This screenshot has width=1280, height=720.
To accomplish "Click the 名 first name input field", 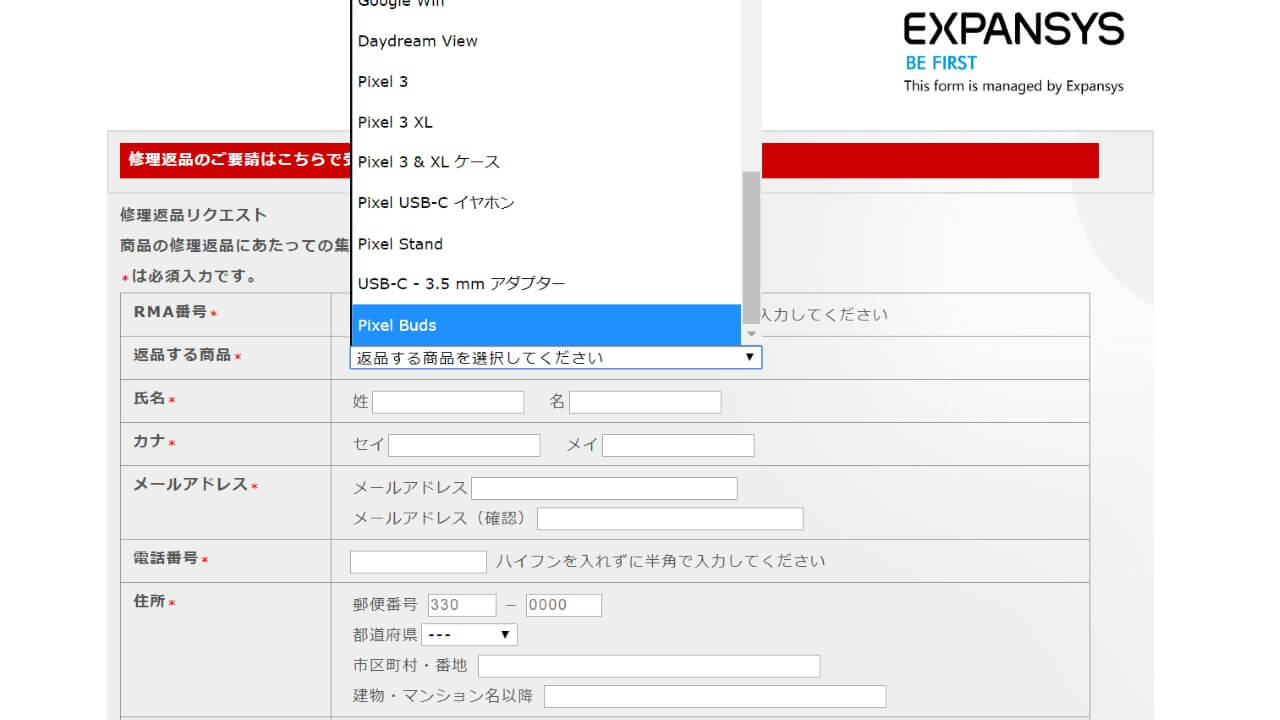I will (x=645, y=402).
